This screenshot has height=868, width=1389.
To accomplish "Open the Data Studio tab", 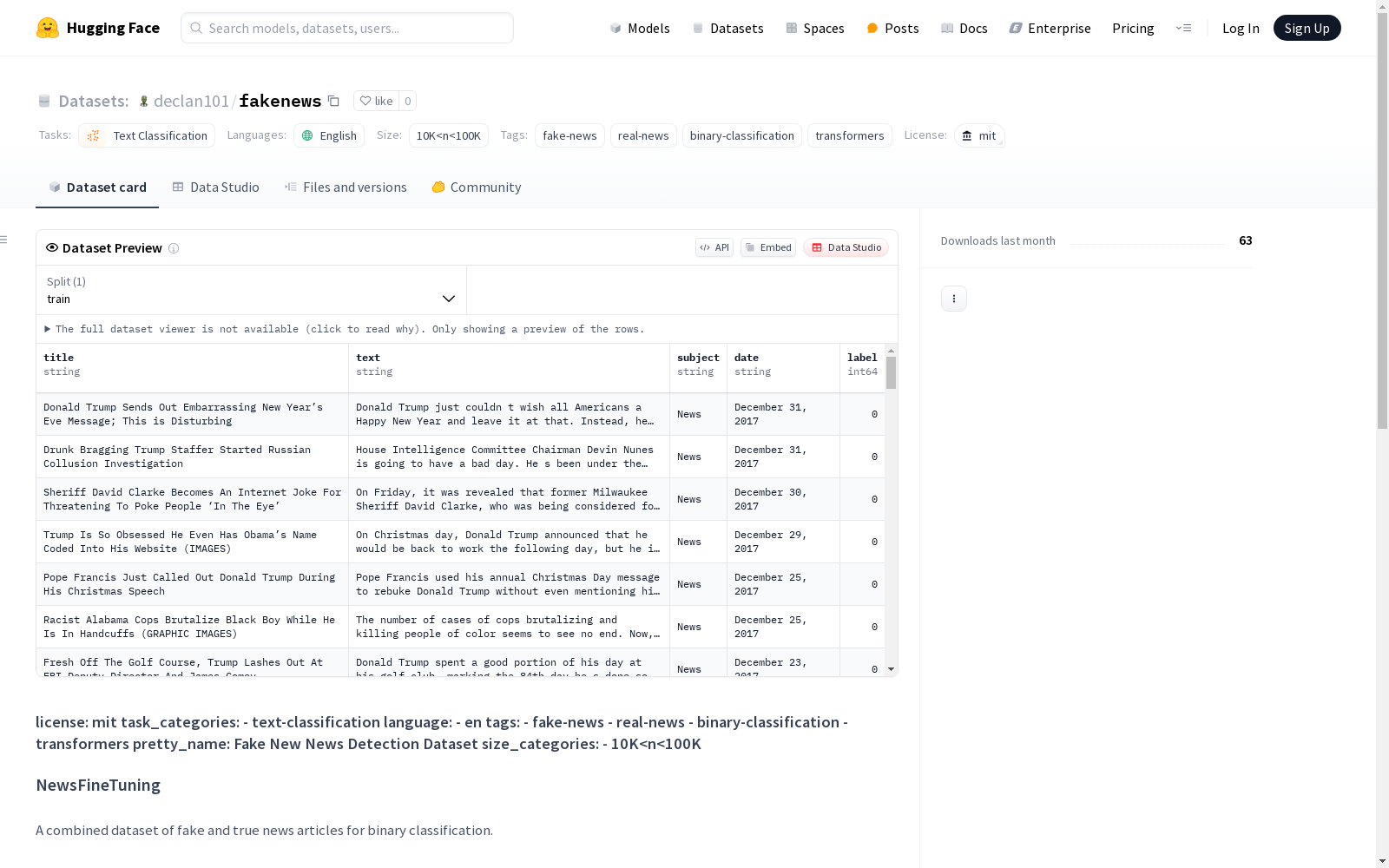I will tap(215, 187).
